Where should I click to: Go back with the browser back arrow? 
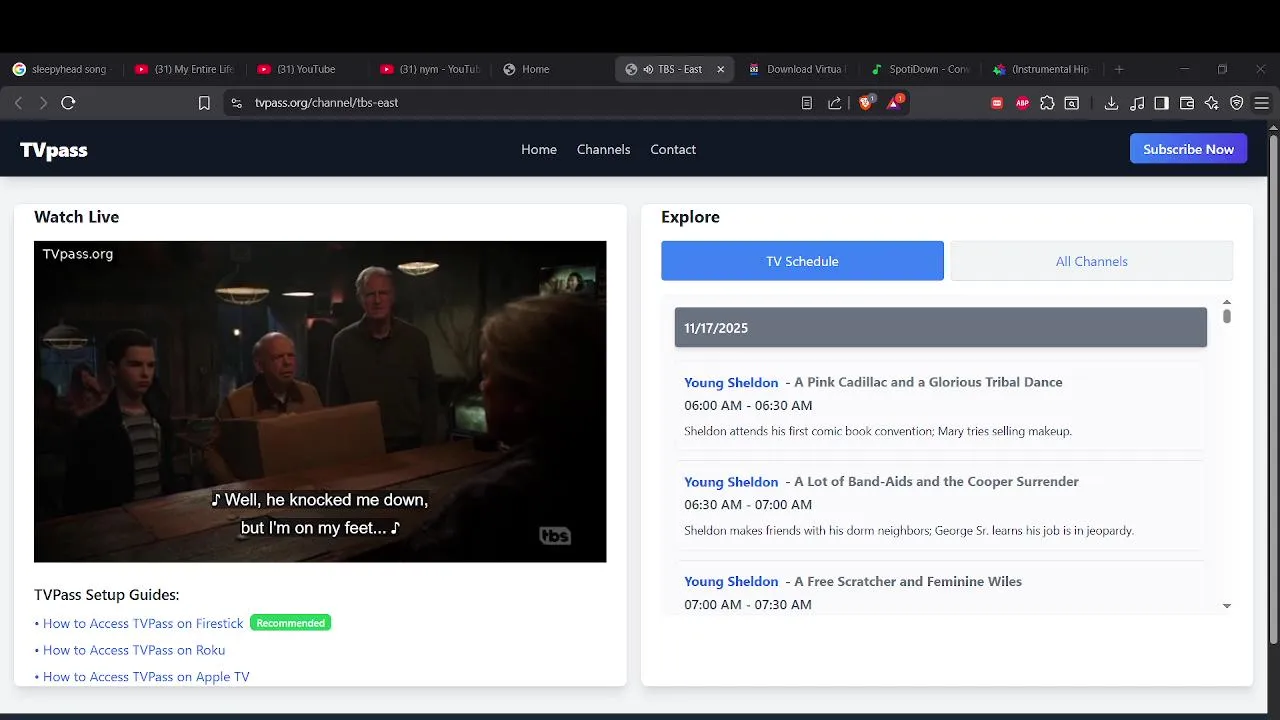click(18, 103)
